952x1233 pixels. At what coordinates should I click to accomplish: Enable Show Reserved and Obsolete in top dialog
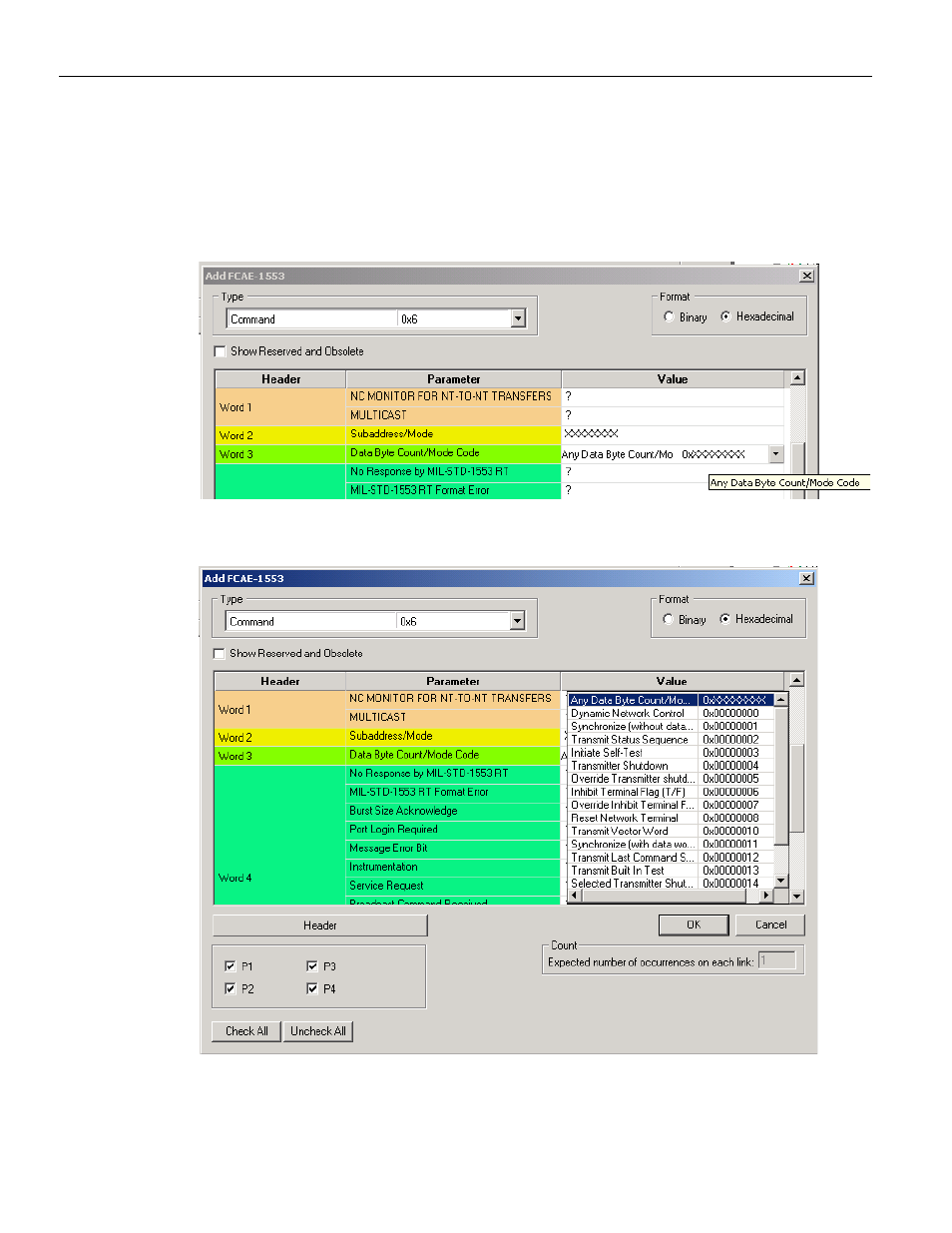point(221,351)
